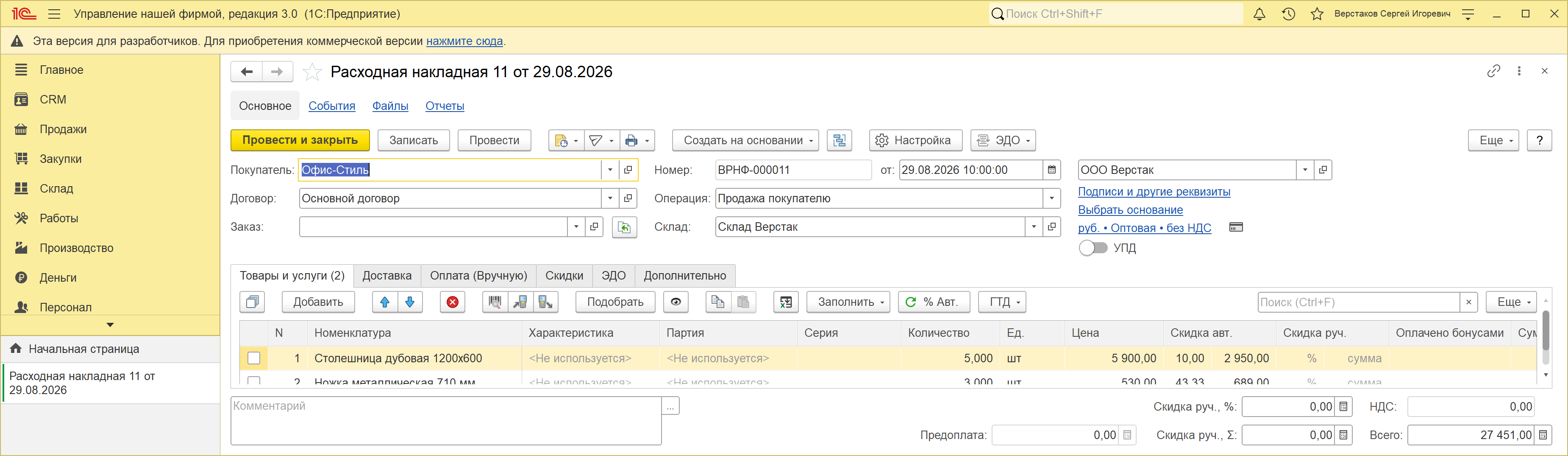Add document to favorites with star icon
The width and height of the screenshot is (1568, 456).
click(x=312, y=72)
